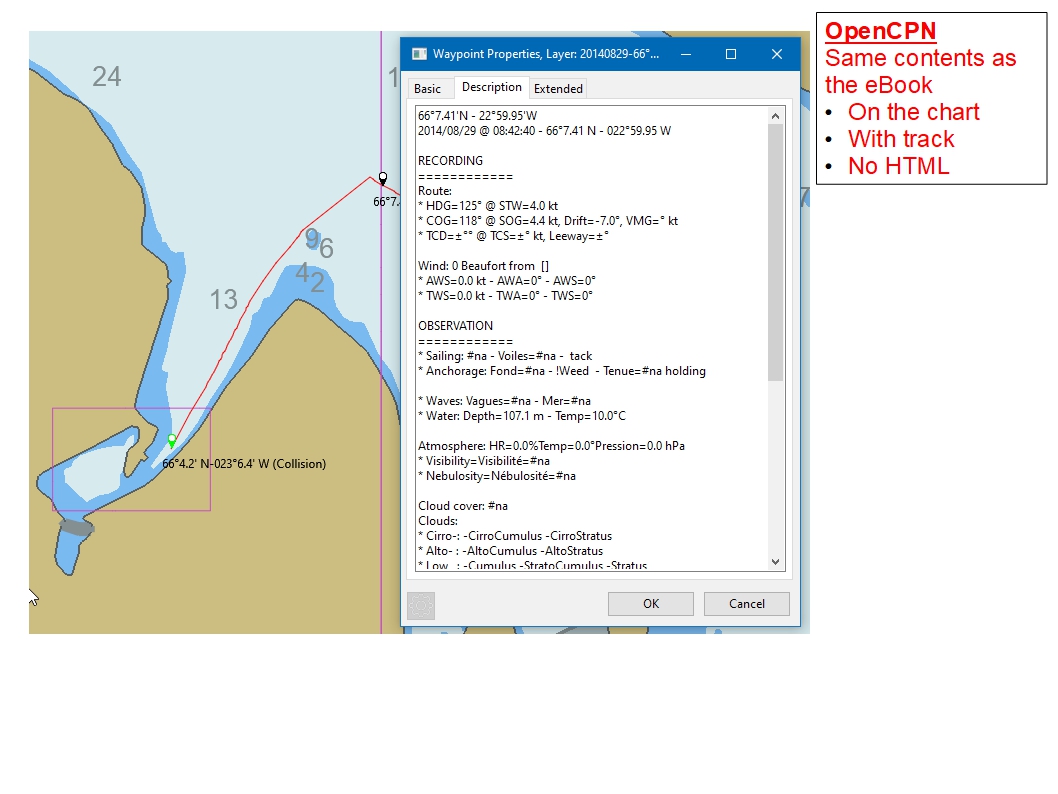Select the Description tab
Screen dimensions: 1058x794
(x=491, y=88)
